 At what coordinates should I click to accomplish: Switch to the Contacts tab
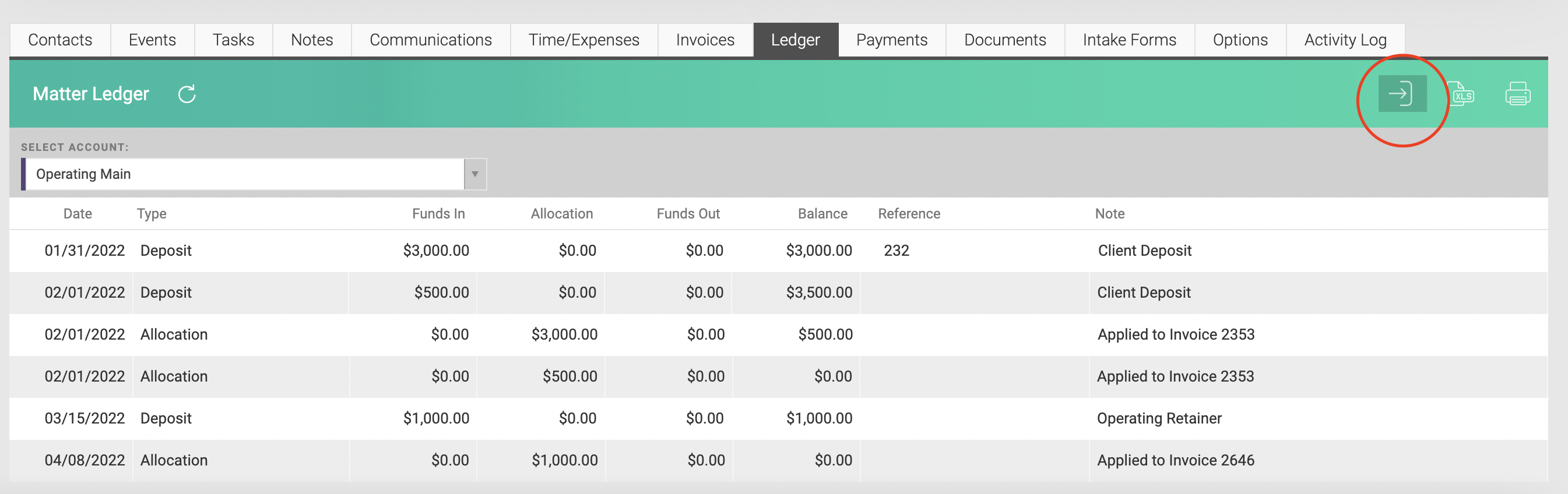[x=60, y=40]
